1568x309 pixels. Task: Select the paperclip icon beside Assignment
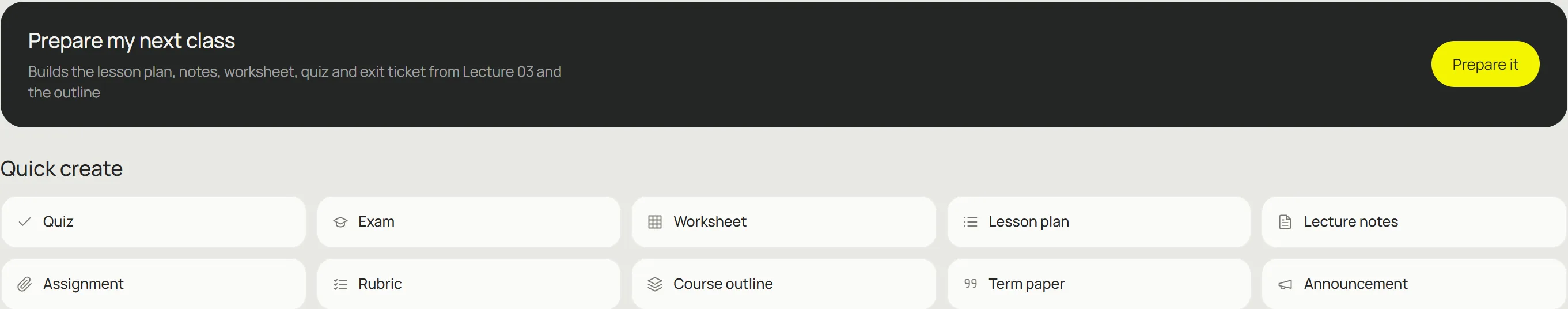24,284
